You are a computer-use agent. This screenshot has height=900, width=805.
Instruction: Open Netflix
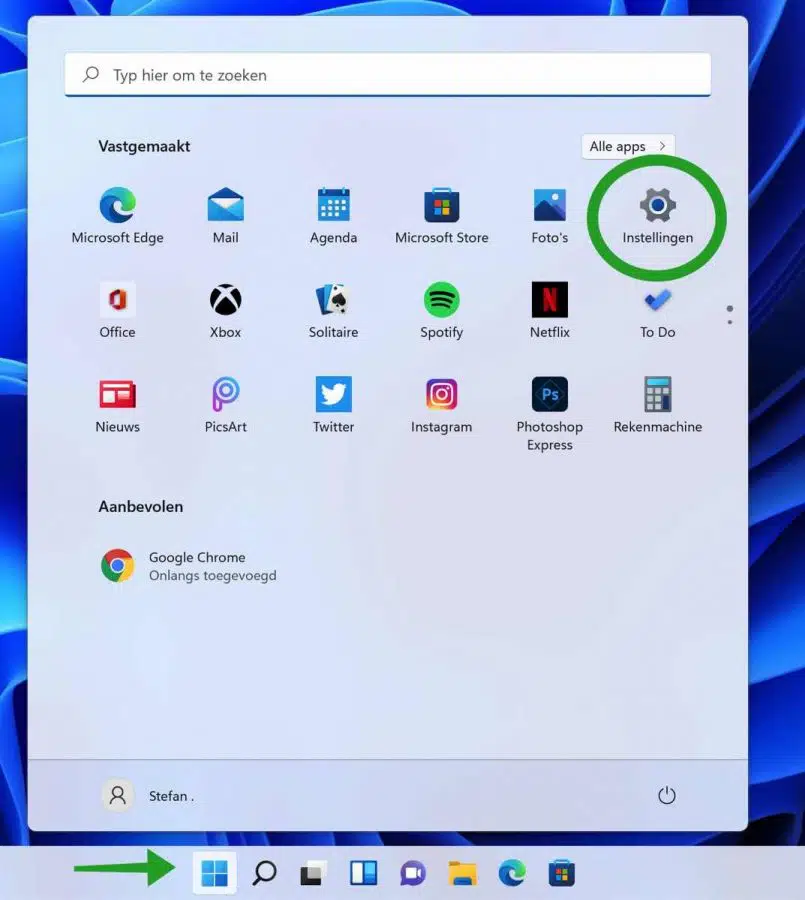[549, 311]
